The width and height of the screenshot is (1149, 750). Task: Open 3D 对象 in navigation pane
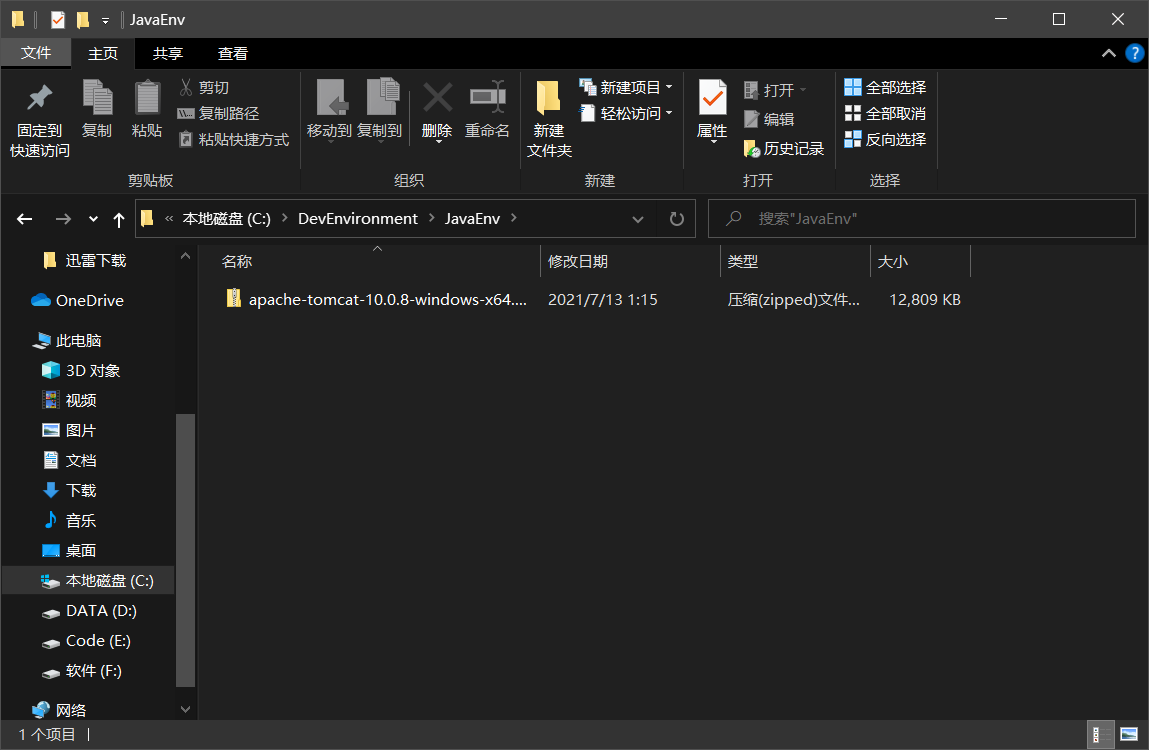81,370
